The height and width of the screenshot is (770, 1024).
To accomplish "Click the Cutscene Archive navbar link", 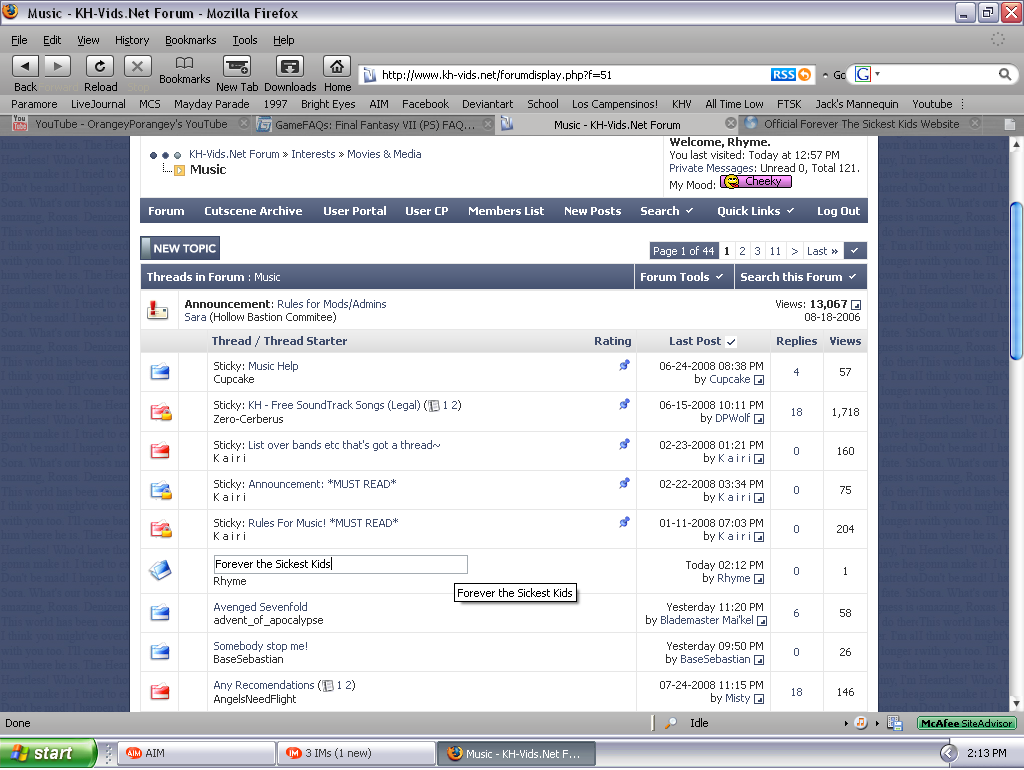I will click(x=253, y=211).
